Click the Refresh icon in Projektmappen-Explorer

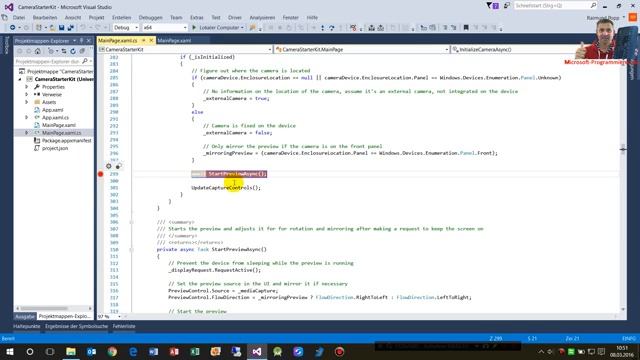click(73, 51)
